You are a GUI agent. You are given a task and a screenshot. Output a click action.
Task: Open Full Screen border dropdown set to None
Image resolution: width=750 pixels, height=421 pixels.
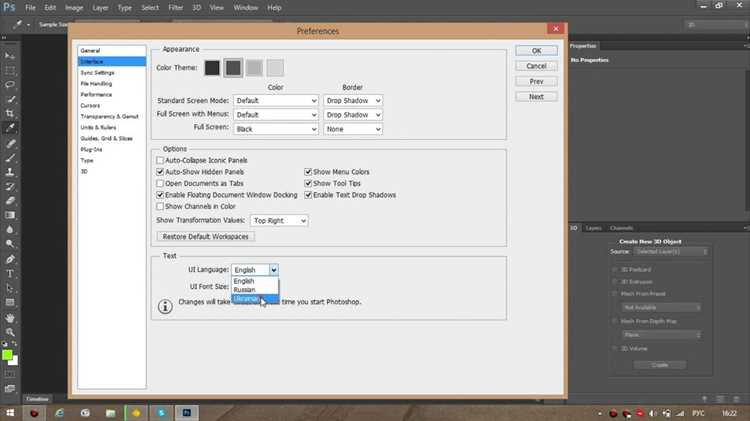coord(353,129)
